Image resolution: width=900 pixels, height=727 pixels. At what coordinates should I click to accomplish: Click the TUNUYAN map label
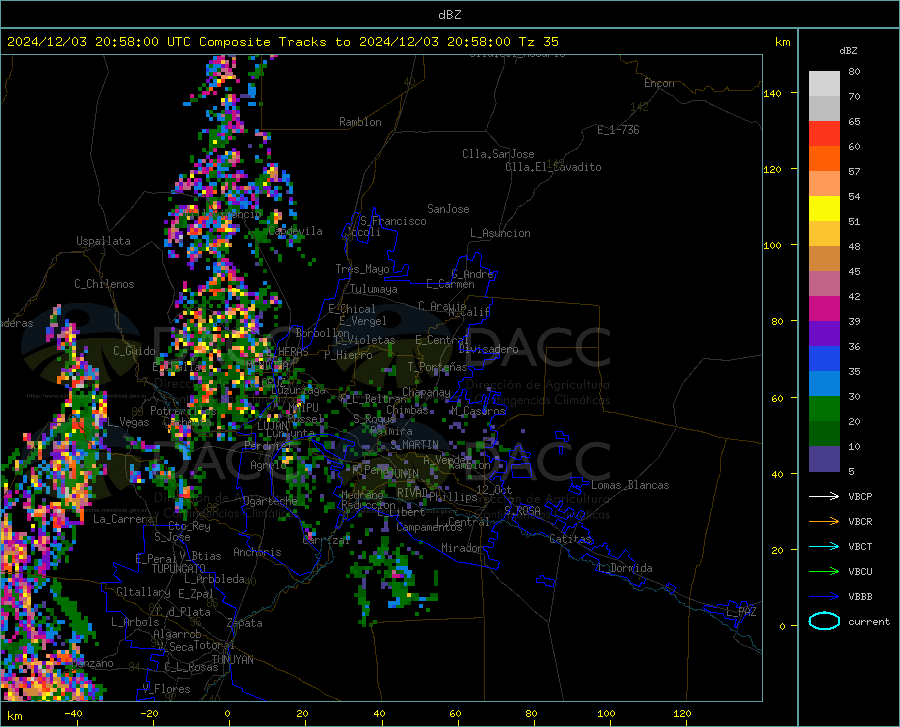point(232,660)
